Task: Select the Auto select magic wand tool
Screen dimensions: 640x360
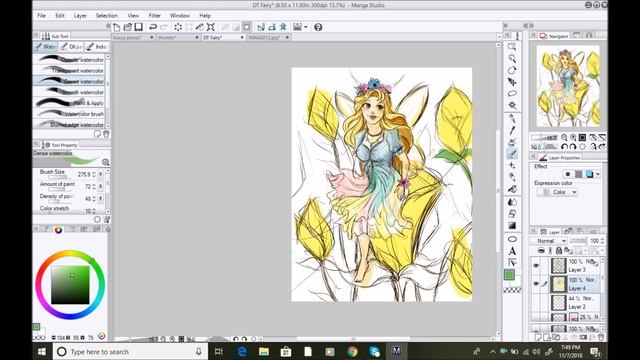Action: pos(512,105)
